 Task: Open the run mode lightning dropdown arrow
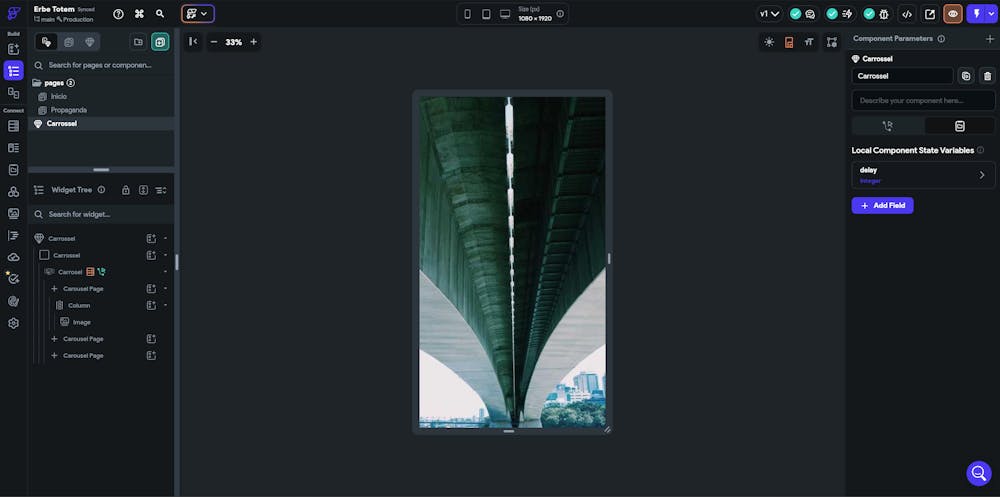(x=992, y=14)
